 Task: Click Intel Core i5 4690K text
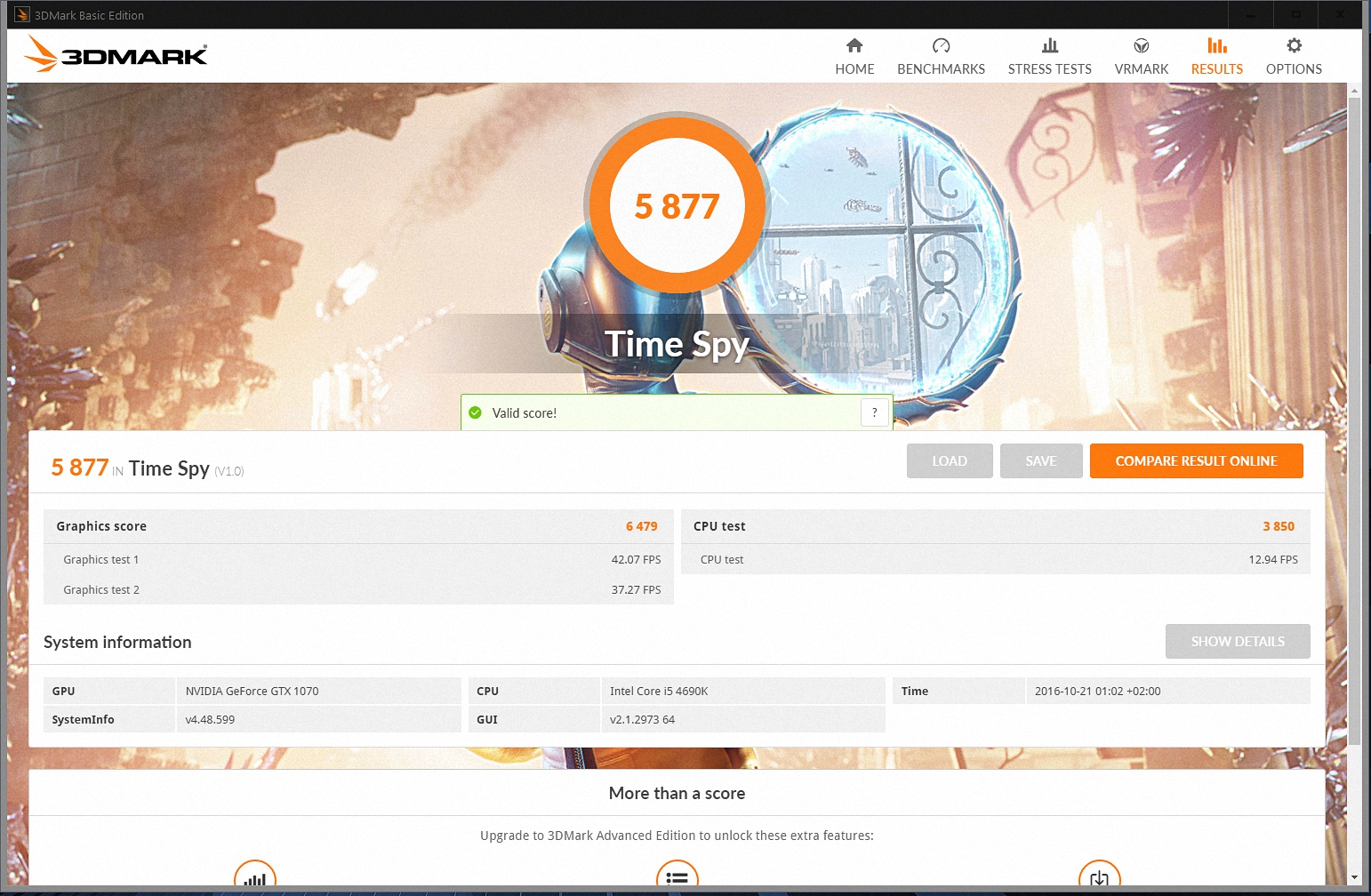(659, 691)
